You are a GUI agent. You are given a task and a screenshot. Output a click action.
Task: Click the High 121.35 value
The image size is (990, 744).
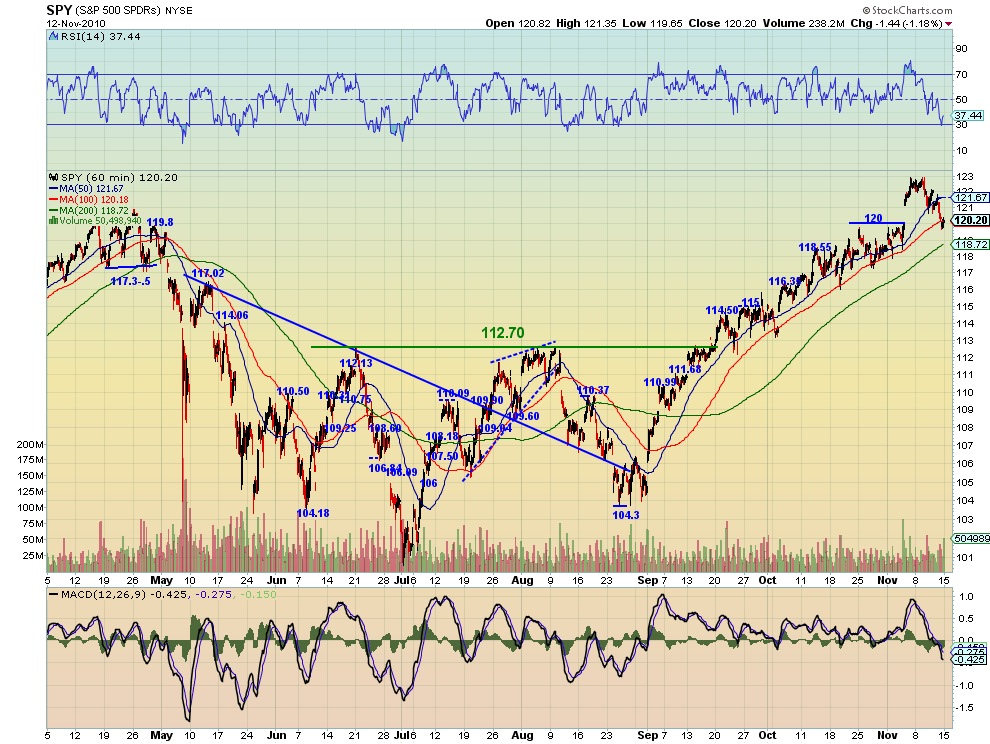pos(586,23)
